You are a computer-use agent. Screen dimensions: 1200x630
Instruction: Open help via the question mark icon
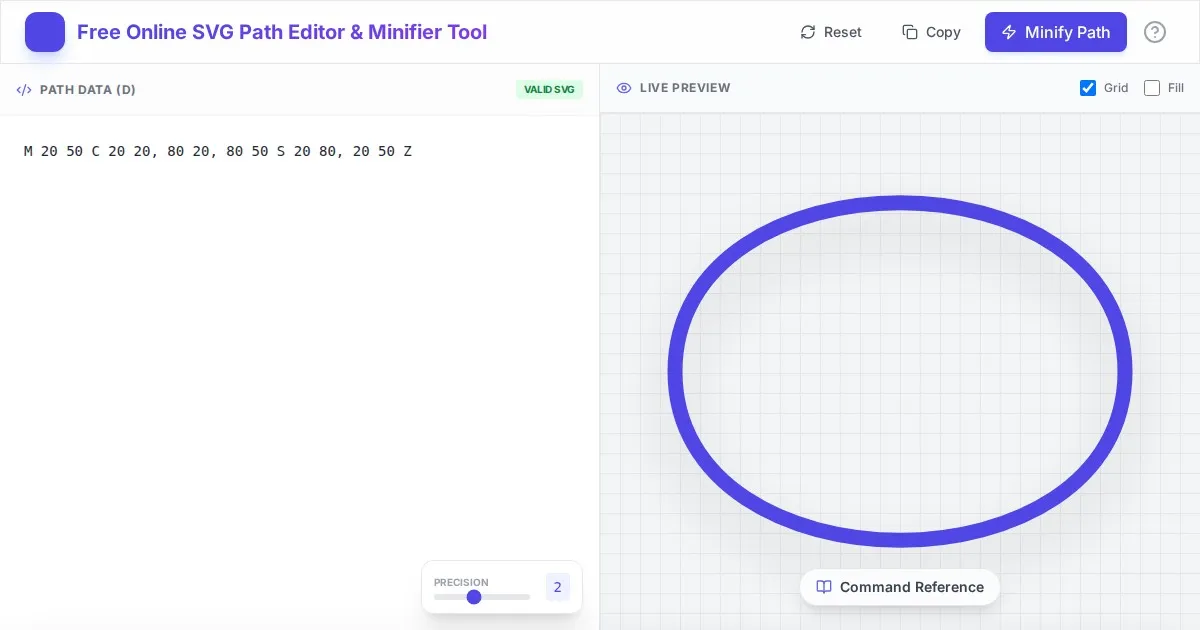tap(1155, 32)
